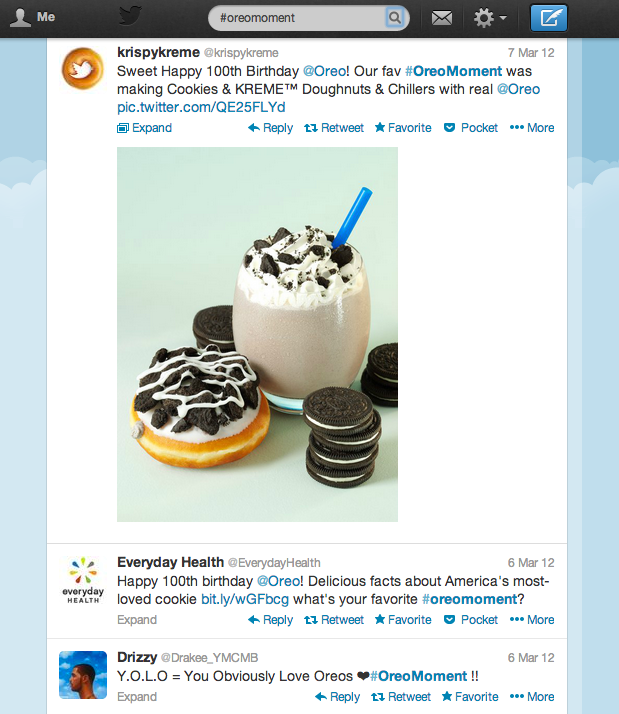
Task: Expand the Everyday Health tweet
Action: (x=137, y=620)
